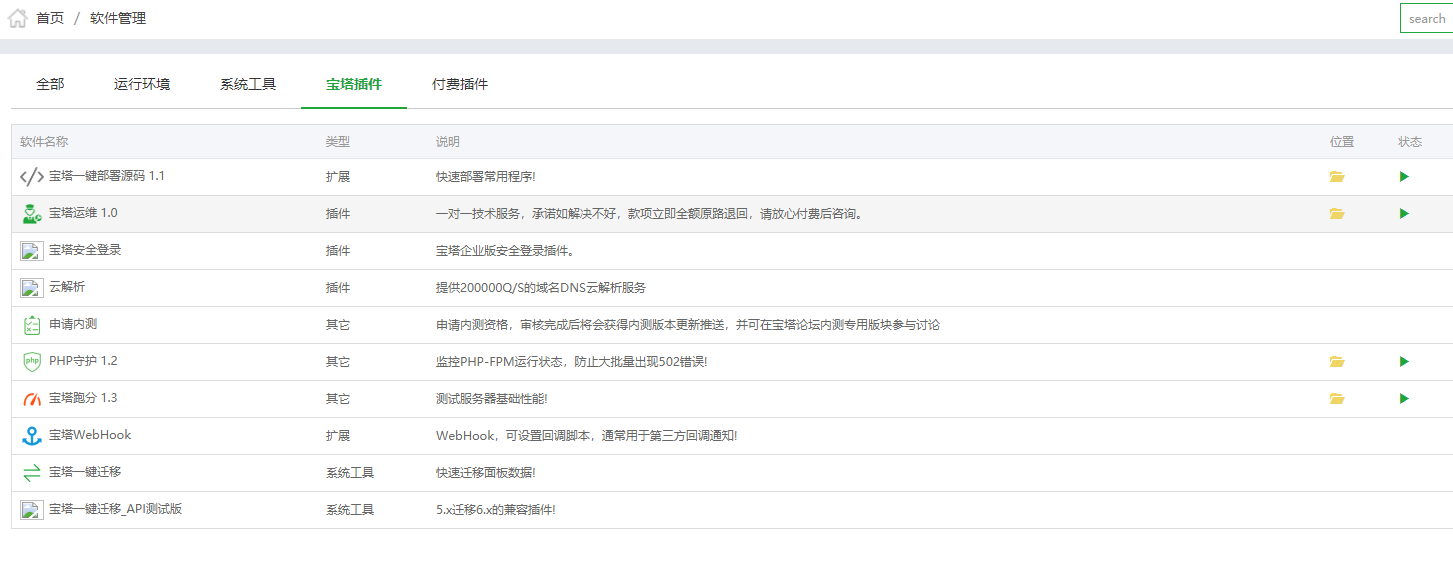1453x568 pixels.
Task: Toggle status play button for PHP守护
Action: point(1404,362)
